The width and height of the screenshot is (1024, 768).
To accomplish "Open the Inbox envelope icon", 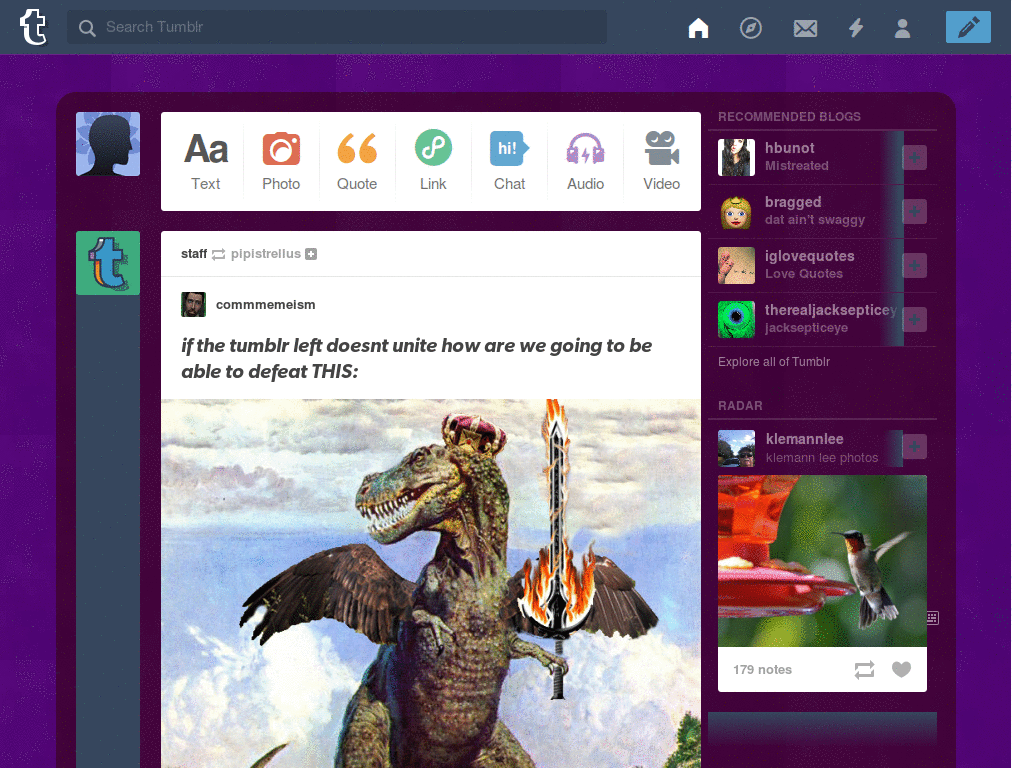I will click(x=805, y=28).
